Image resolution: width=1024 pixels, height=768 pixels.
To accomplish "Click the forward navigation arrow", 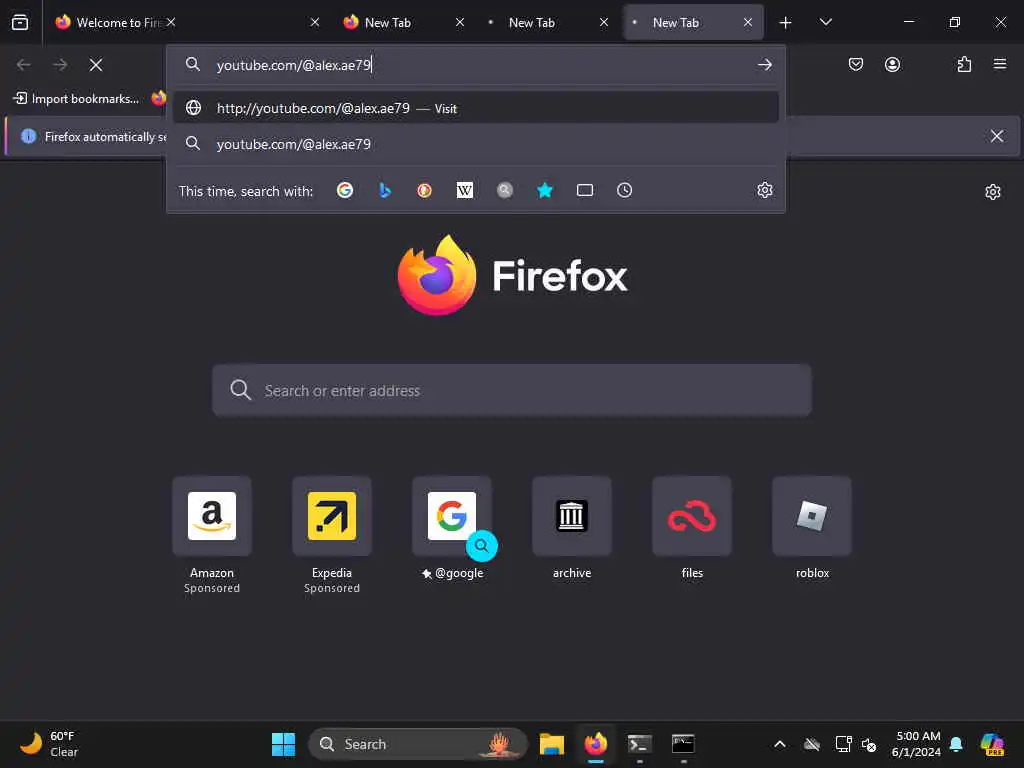I will pos(60,65).
